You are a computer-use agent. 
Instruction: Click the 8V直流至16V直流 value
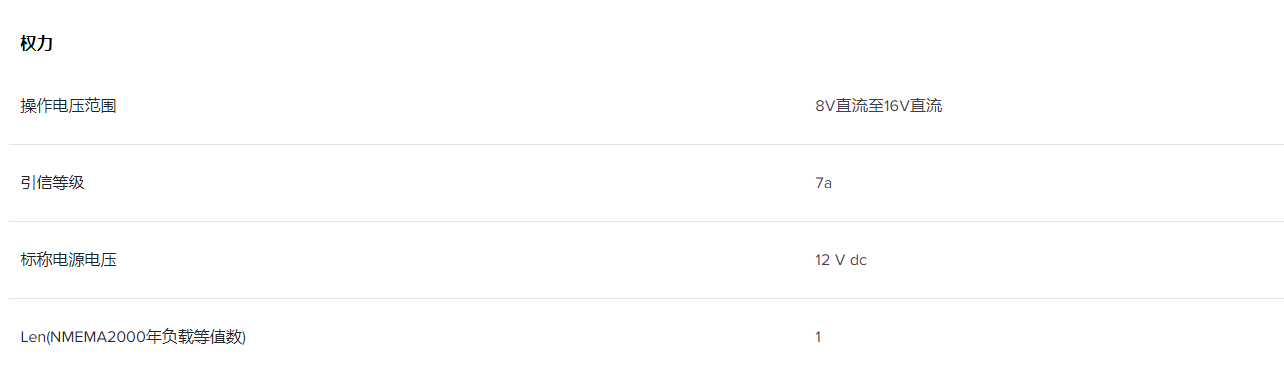(x=878, y=106)
